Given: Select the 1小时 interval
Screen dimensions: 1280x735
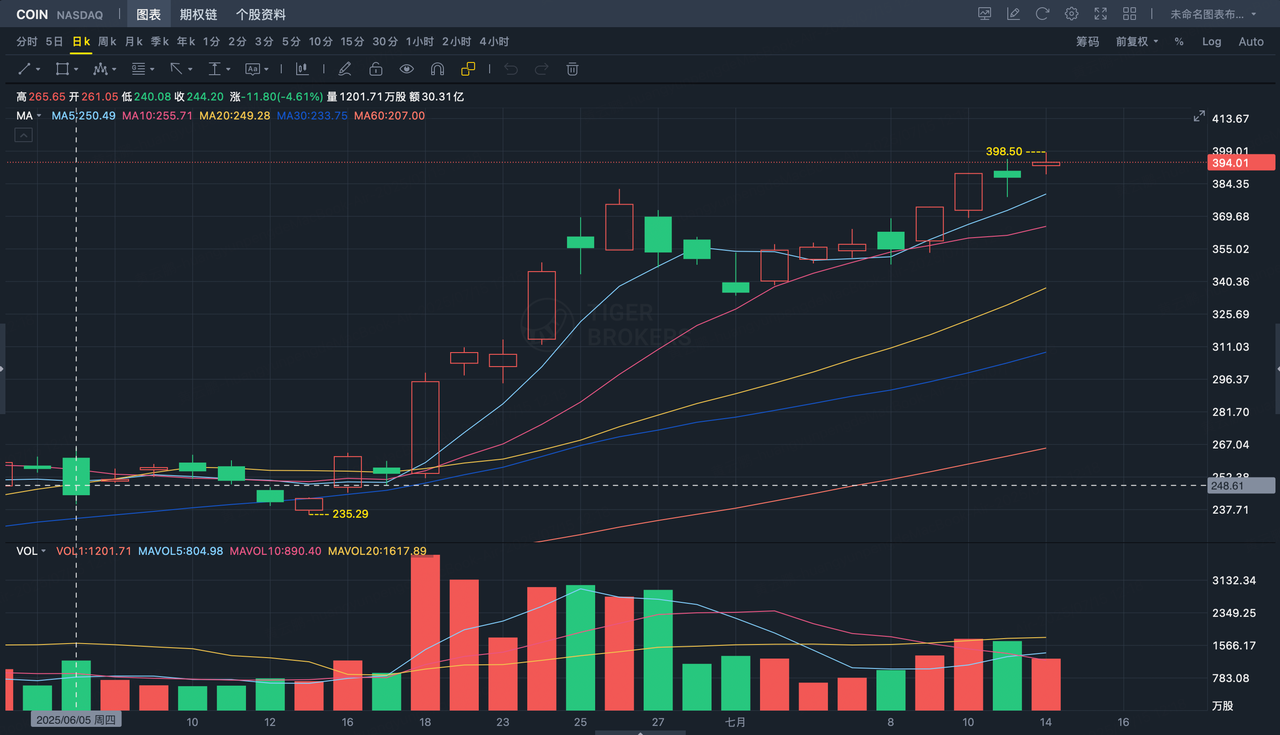Looking at the screenshot, I should (x=419, y=41).
